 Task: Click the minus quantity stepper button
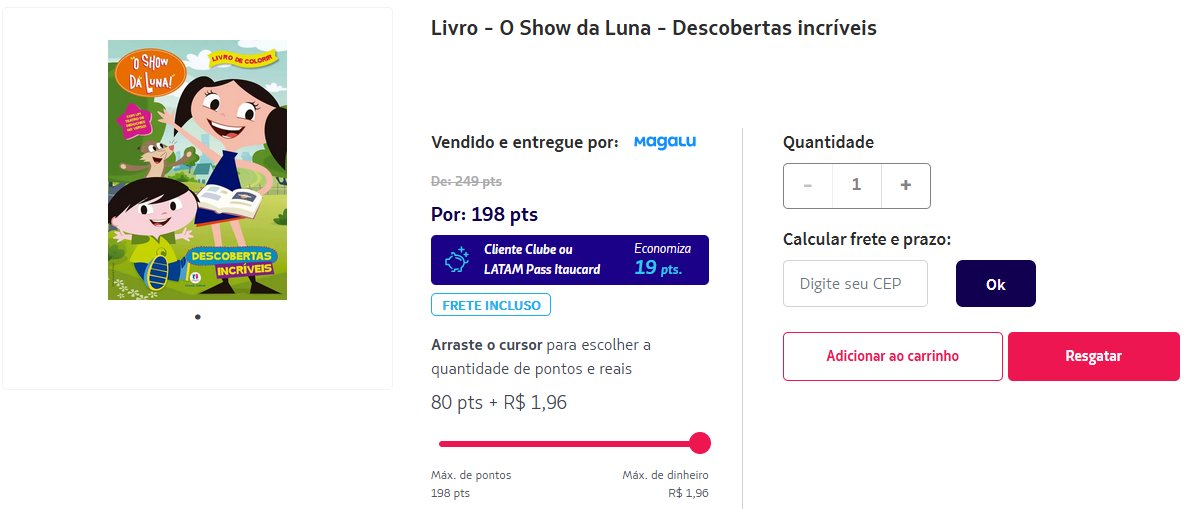click(808, 186)
